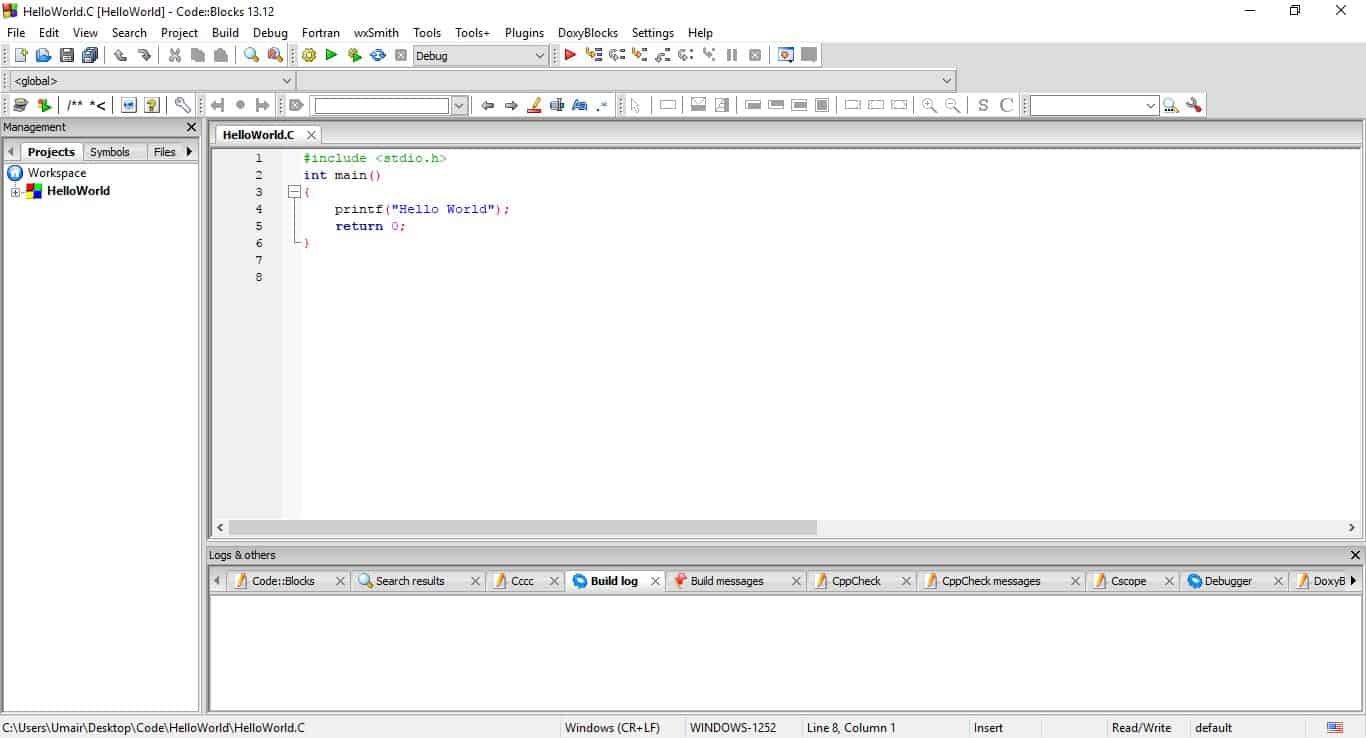Click the Save all files icon
The image size is (1366, 738).
click(x=90, y=55)
